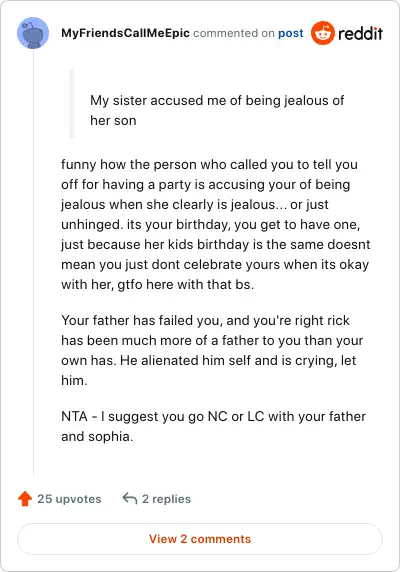Click "her son" in the quoted title
The height and width of the screenshot is (572, 400).
[113, 120]
